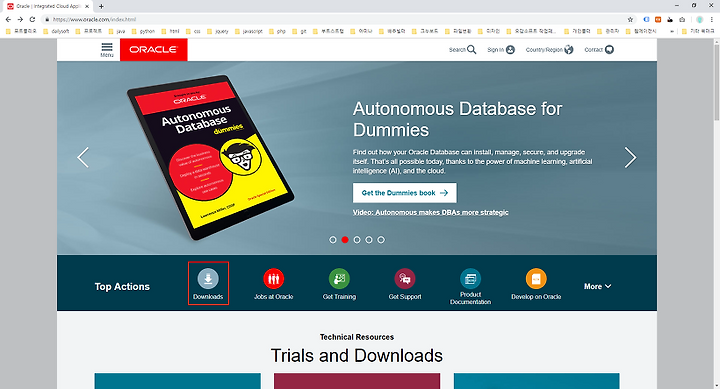Select third carousel dot indicator

click(357, 240)
